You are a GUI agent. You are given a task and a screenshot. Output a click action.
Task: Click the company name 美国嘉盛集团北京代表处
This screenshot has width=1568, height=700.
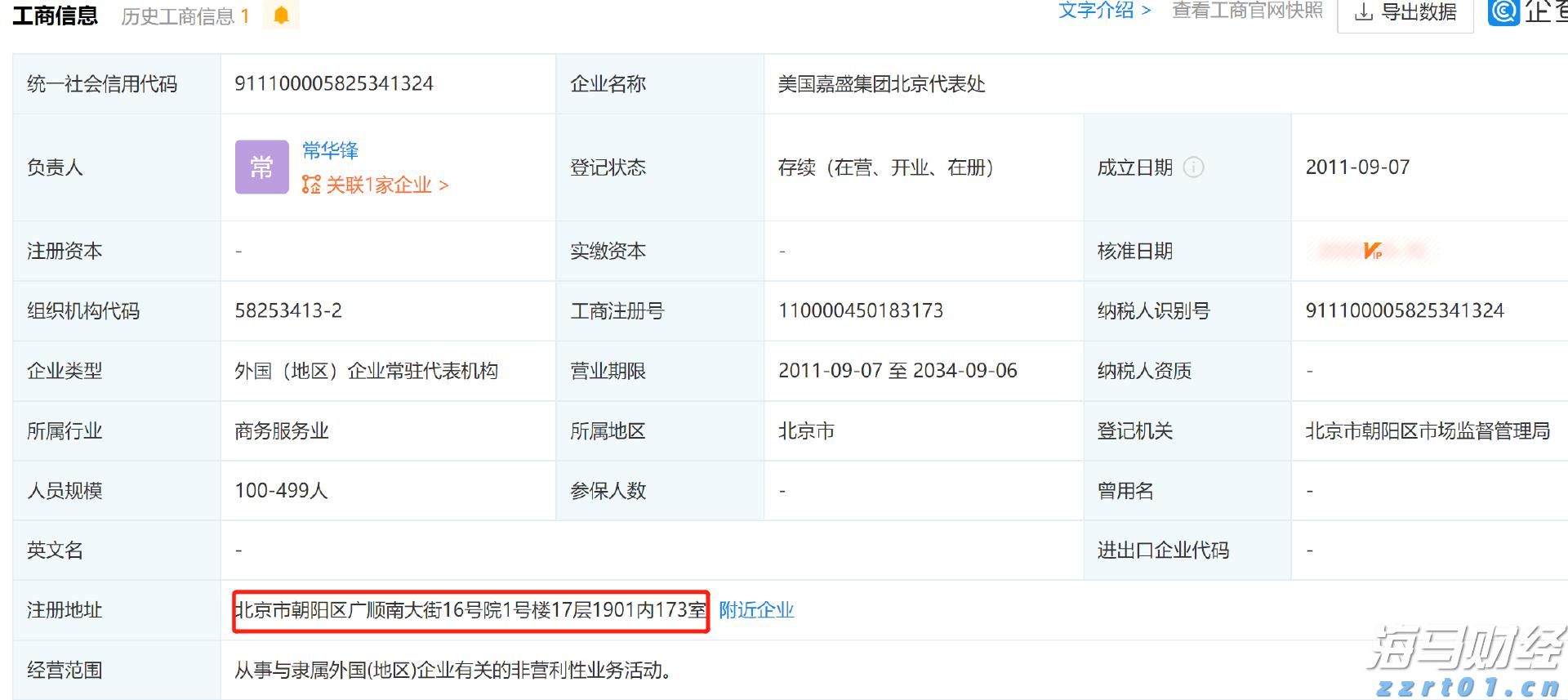(881, 84)
